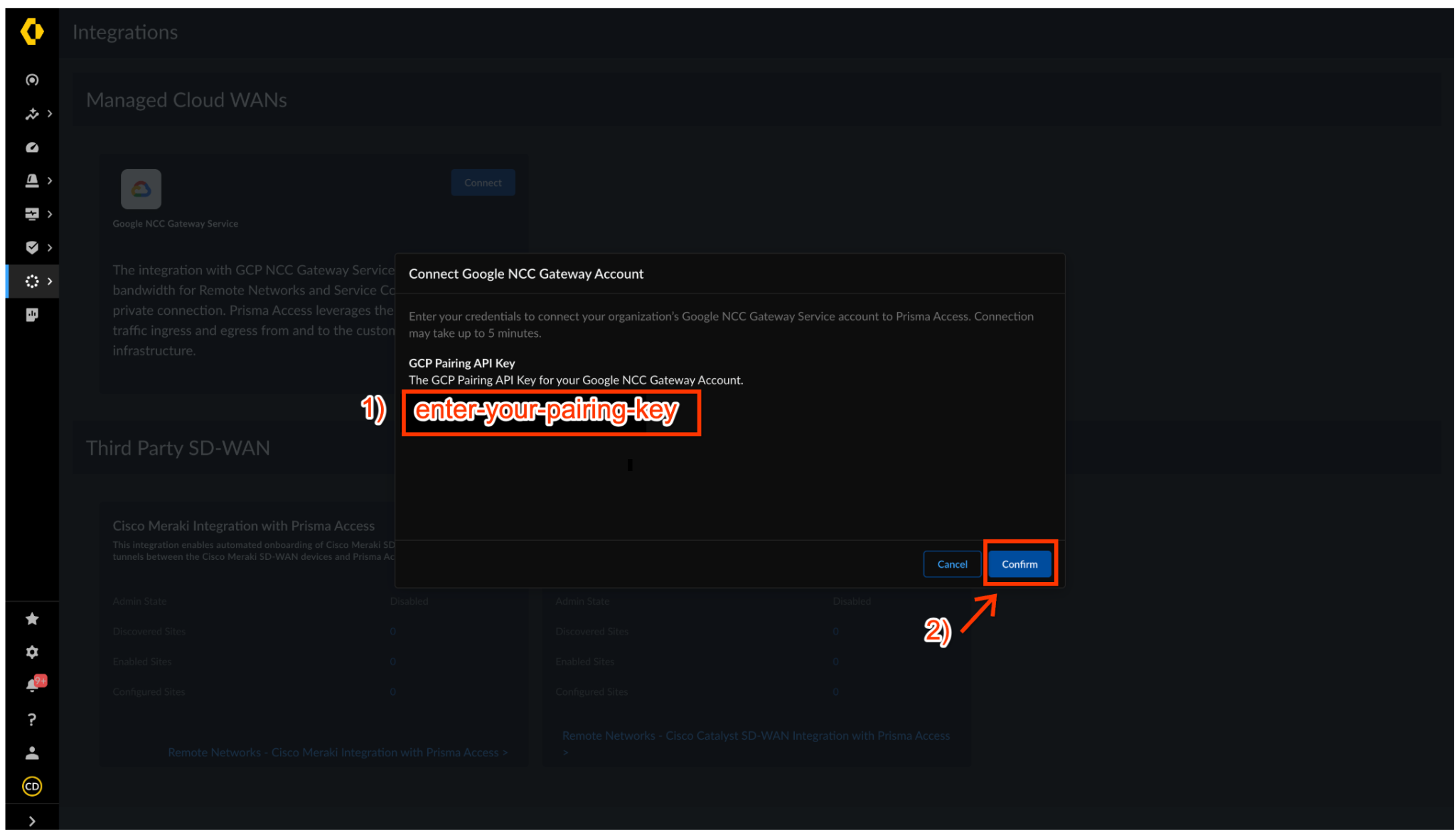Click Cancel in the Connect Google NCC dialog
The image size is (1456, 830).
[x=952, y=564]
